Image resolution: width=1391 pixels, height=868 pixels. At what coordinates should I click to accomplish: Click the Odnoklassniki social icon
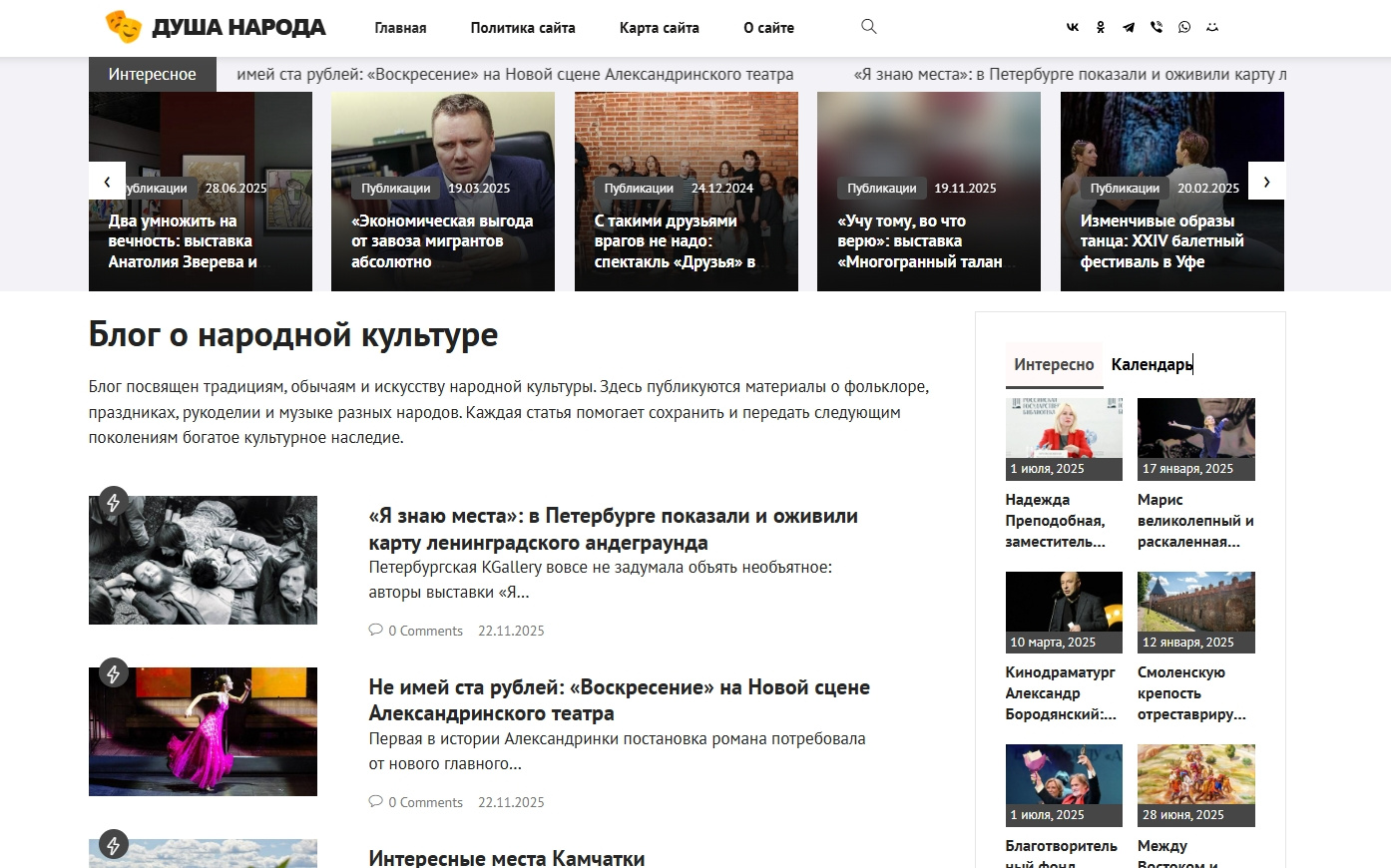(1101, 27)
